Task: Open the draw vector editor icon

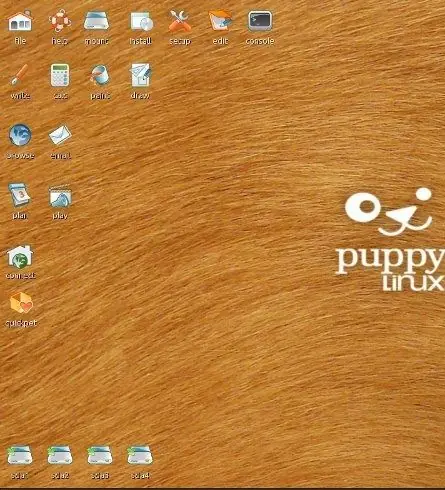Action: (x=140, y=75)
